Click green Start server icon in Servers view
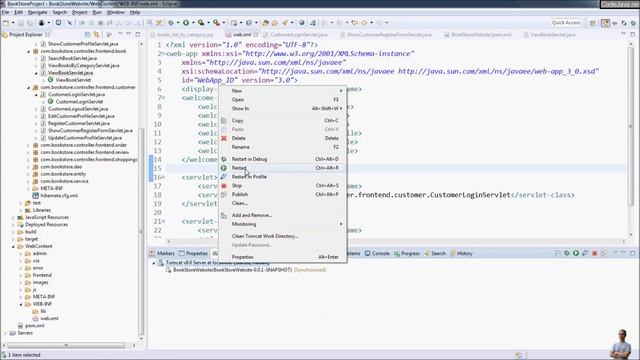The image size is (640, 360). [576, 253]
